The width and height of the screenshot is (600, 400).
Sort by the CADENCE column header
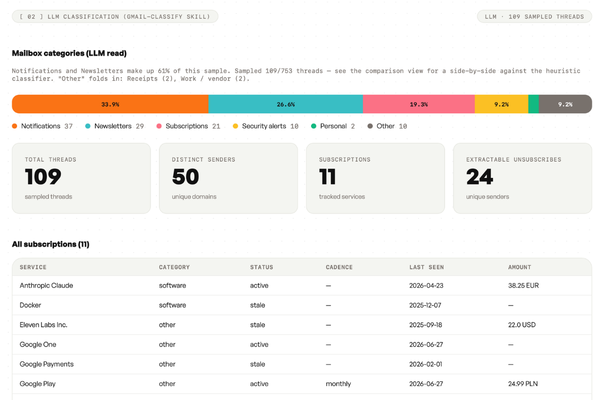(x=339, y=267)
